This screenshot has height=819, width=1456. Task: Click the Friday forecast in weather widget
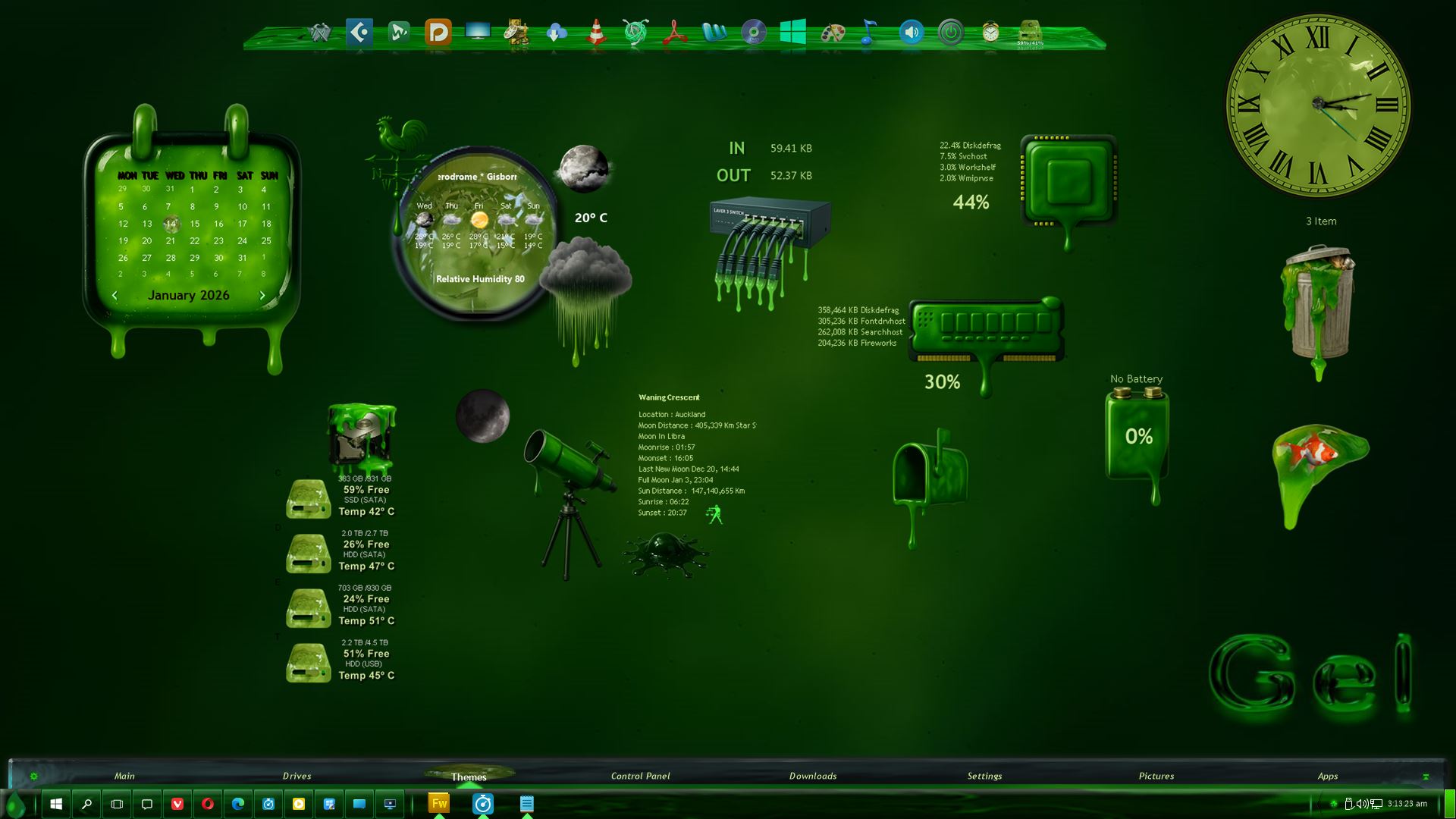pos(479,220)
